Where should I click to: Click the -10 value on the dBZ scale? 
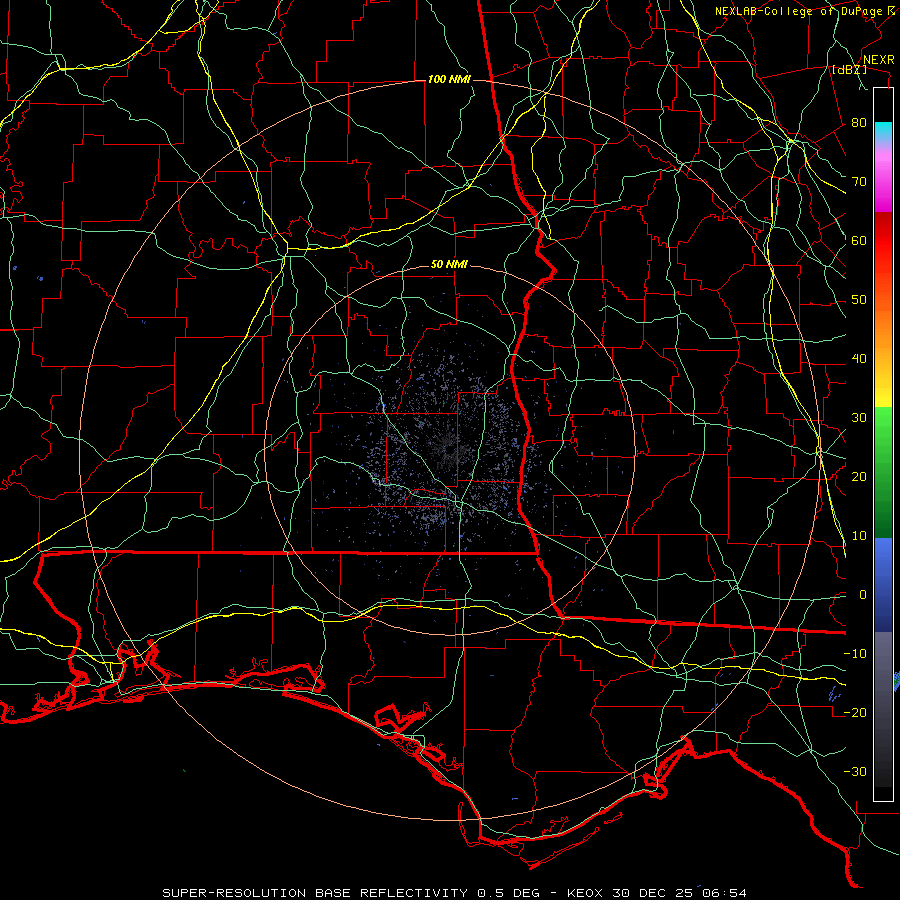pos(855,654)
